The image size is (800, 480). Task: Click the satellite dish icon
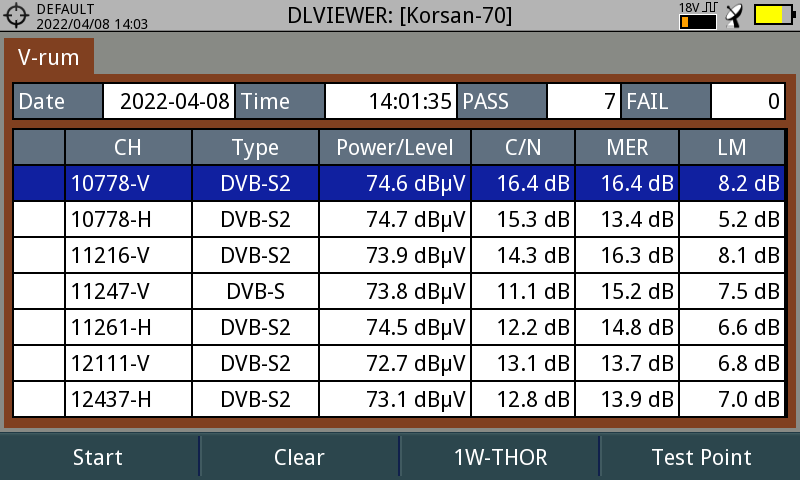click(x=734, y=16)
